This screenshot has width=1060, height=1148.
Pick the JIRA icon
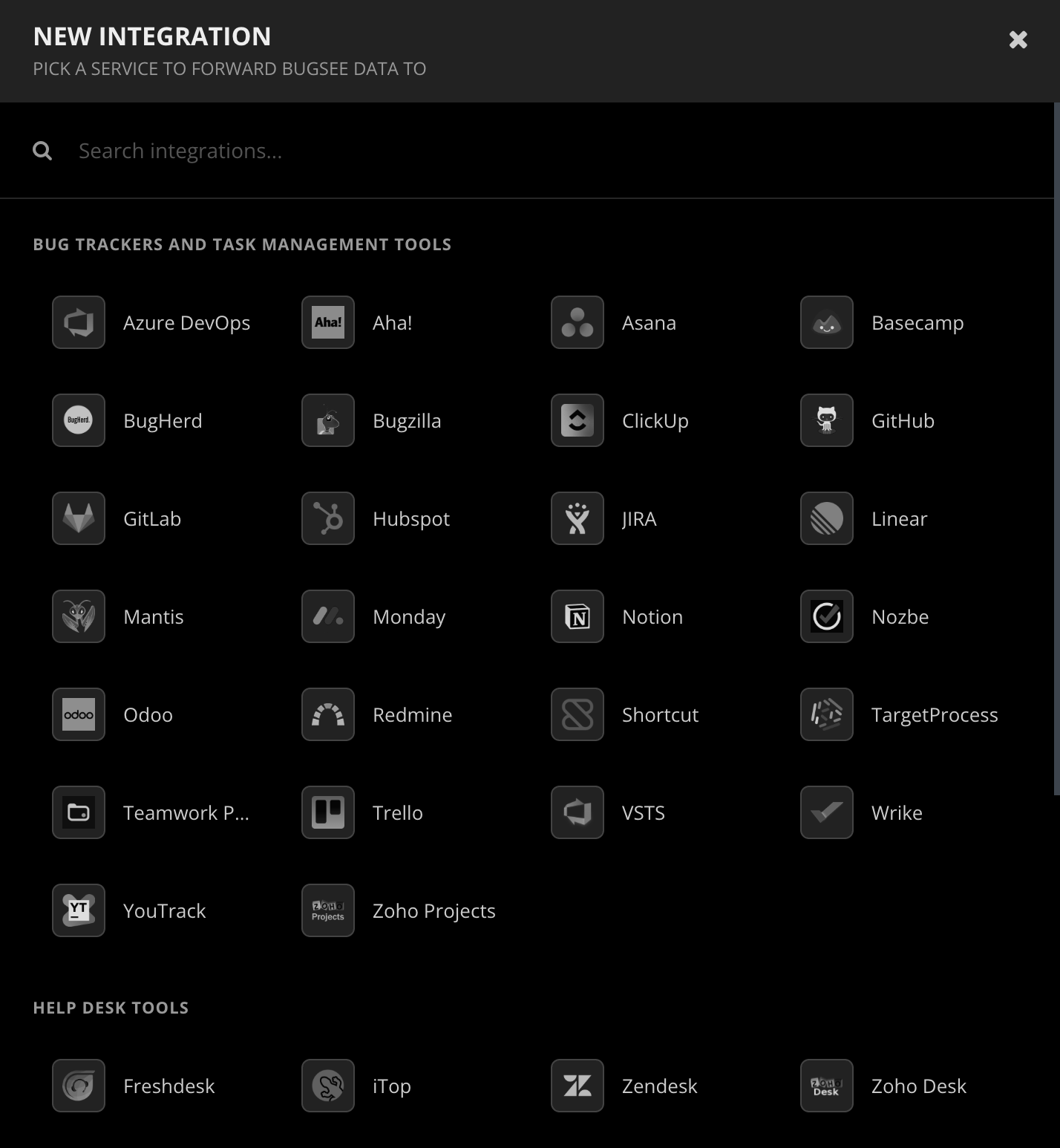click(x=578, y=518)
